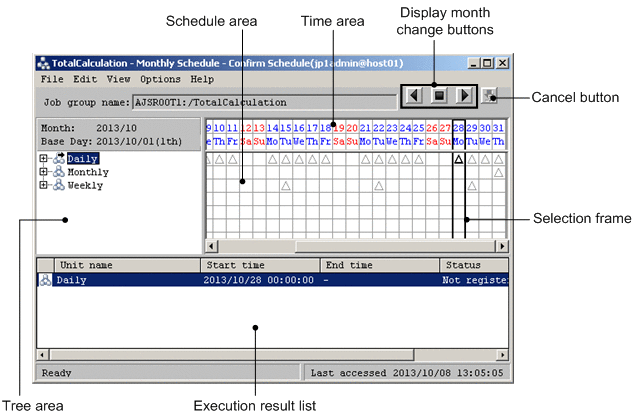Click the previous month arrow button
This screenshot has height=417, width=635.
(411, 97)
